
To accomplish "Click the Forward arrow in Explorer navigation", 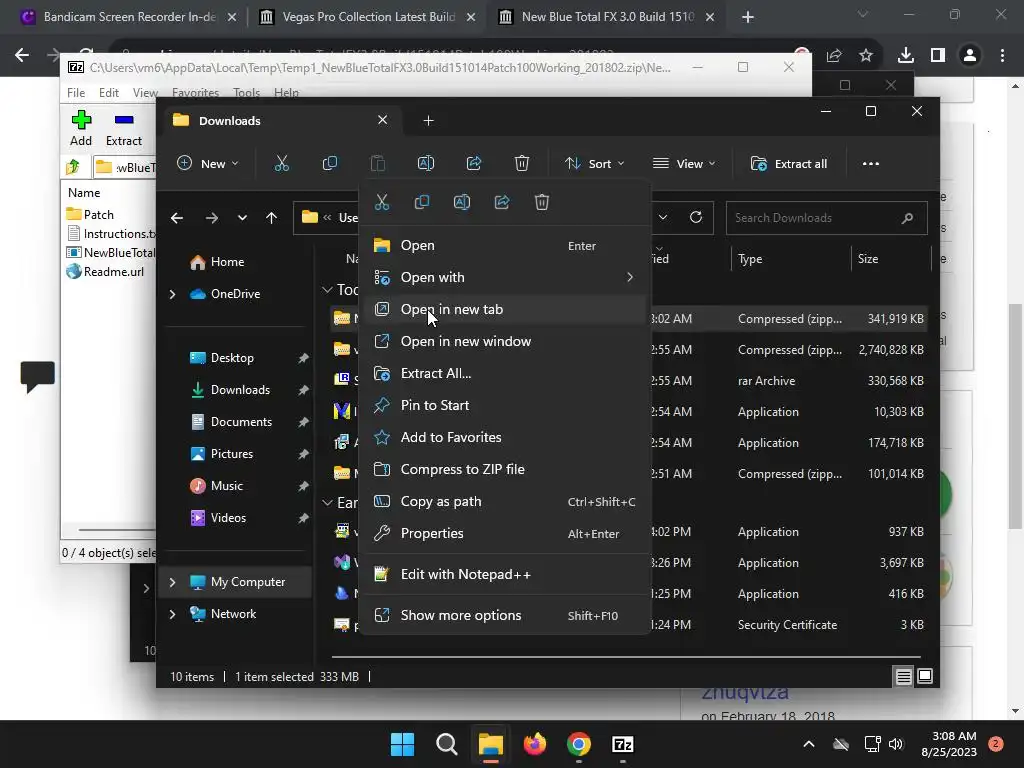I will (212, 218).
